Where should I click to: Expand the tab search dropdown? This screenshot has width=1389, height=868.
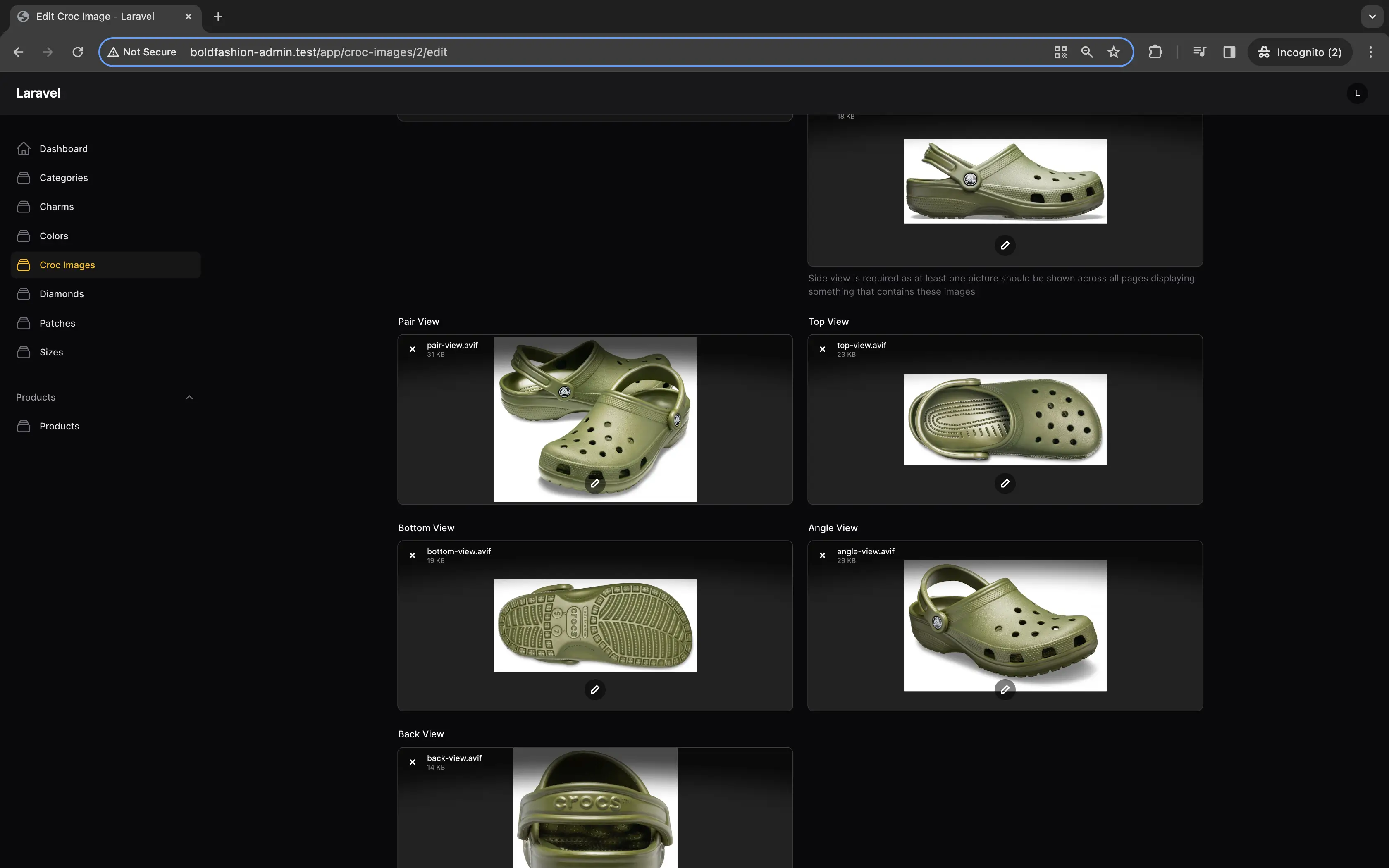point(1372,17)
